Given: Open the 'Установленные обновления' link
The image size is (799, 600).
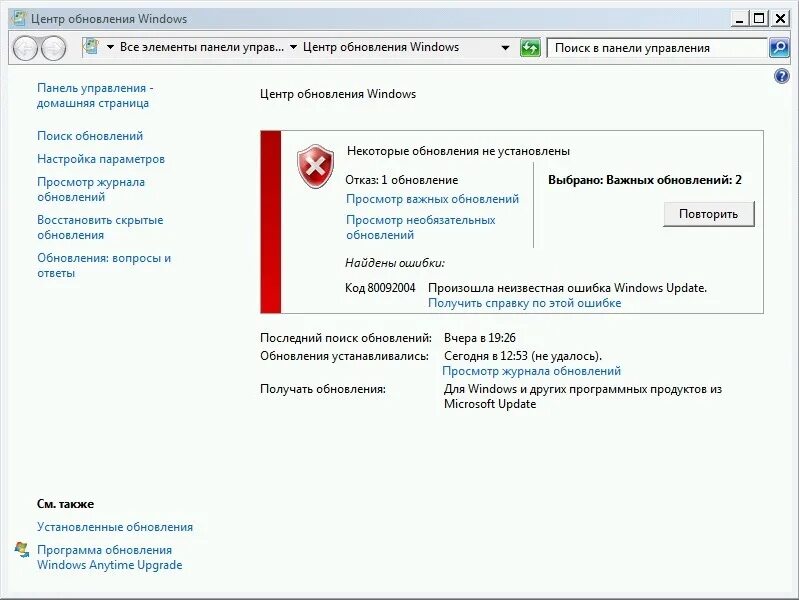Looking at the screenshot, I should [115, 527].
